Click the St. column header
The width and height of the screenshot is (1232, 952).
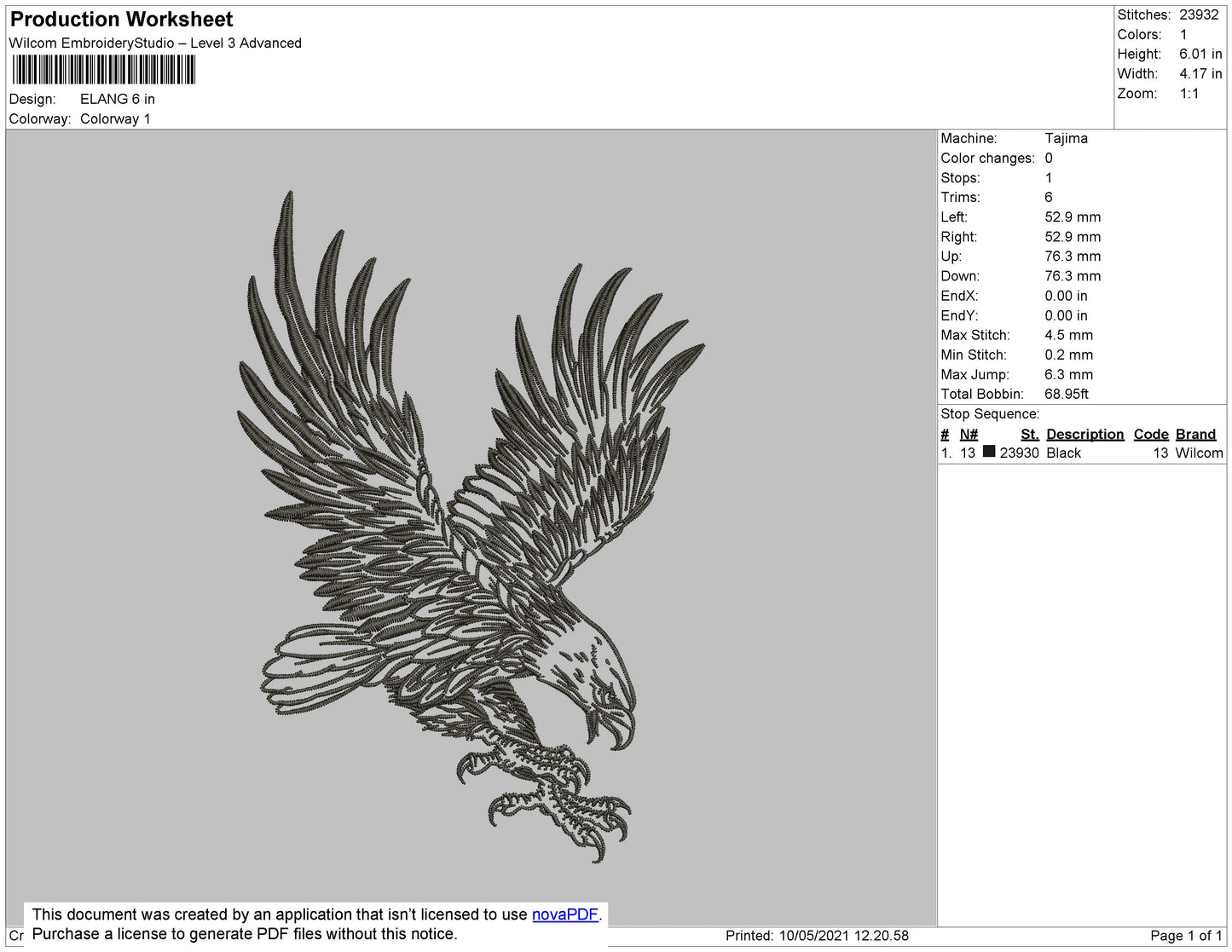click(x=1029, y=434)
